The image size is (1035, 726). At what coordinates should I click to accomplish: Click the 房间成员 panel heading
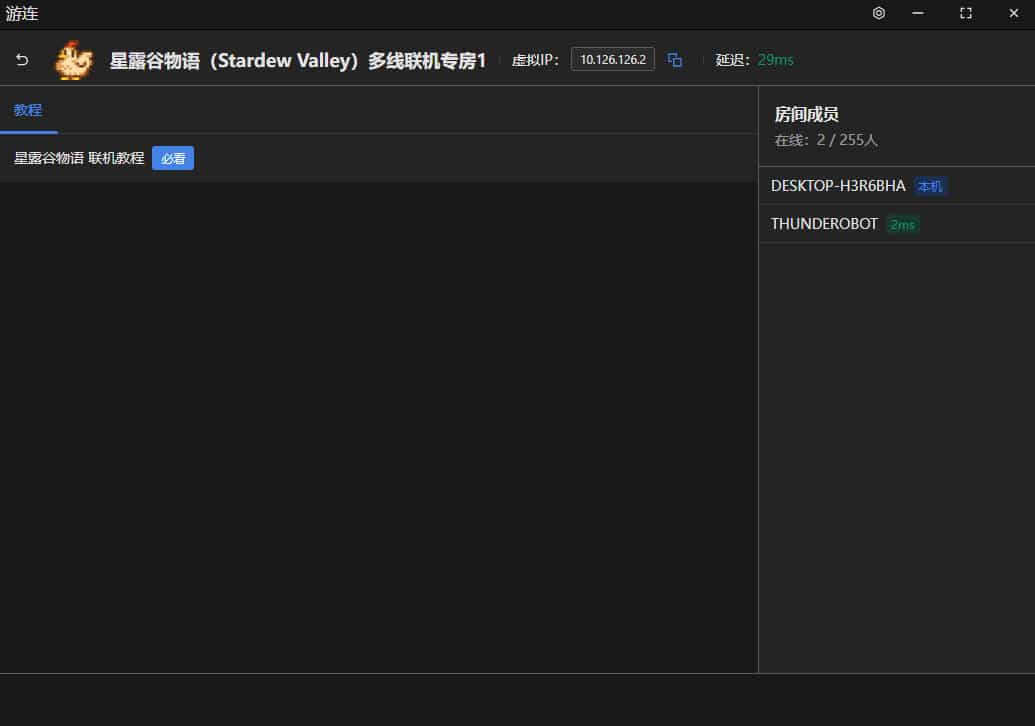coord(807,115)
